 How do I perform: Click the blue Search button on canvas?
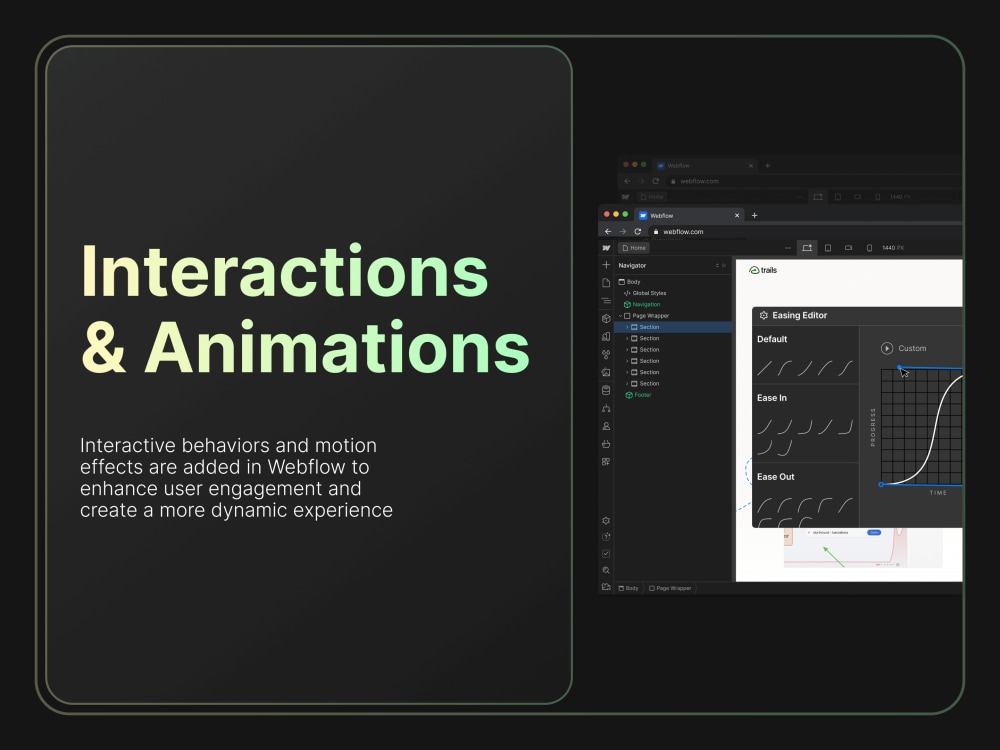click(x=874, y=533)
